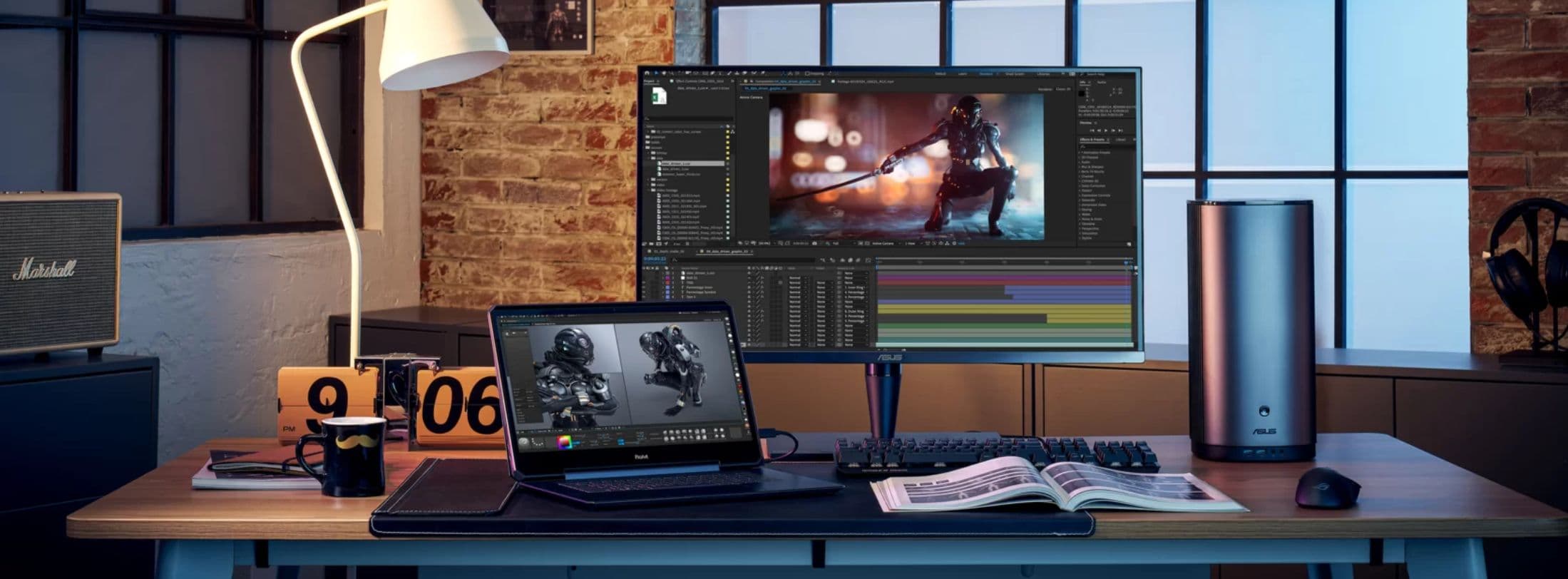Select the Puppet Pin tool
This screenshot has height=579, width=1568.
click(763, 73)
